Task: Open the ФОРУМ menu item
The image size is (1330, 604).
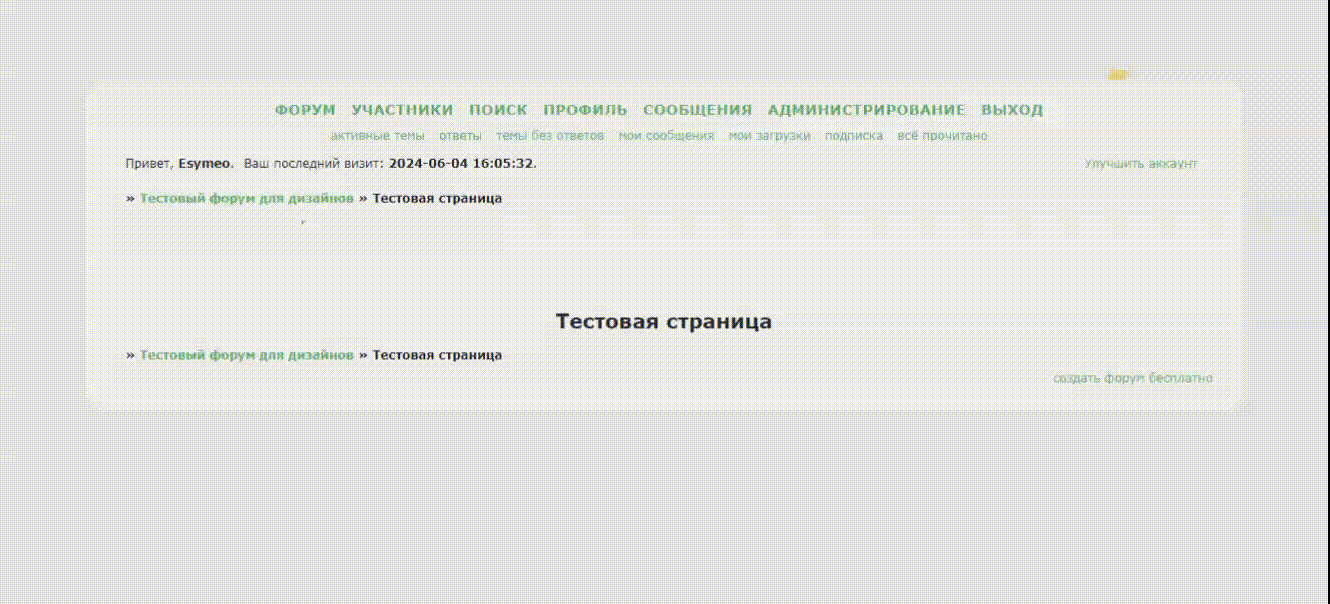Action: coord(304,110)
